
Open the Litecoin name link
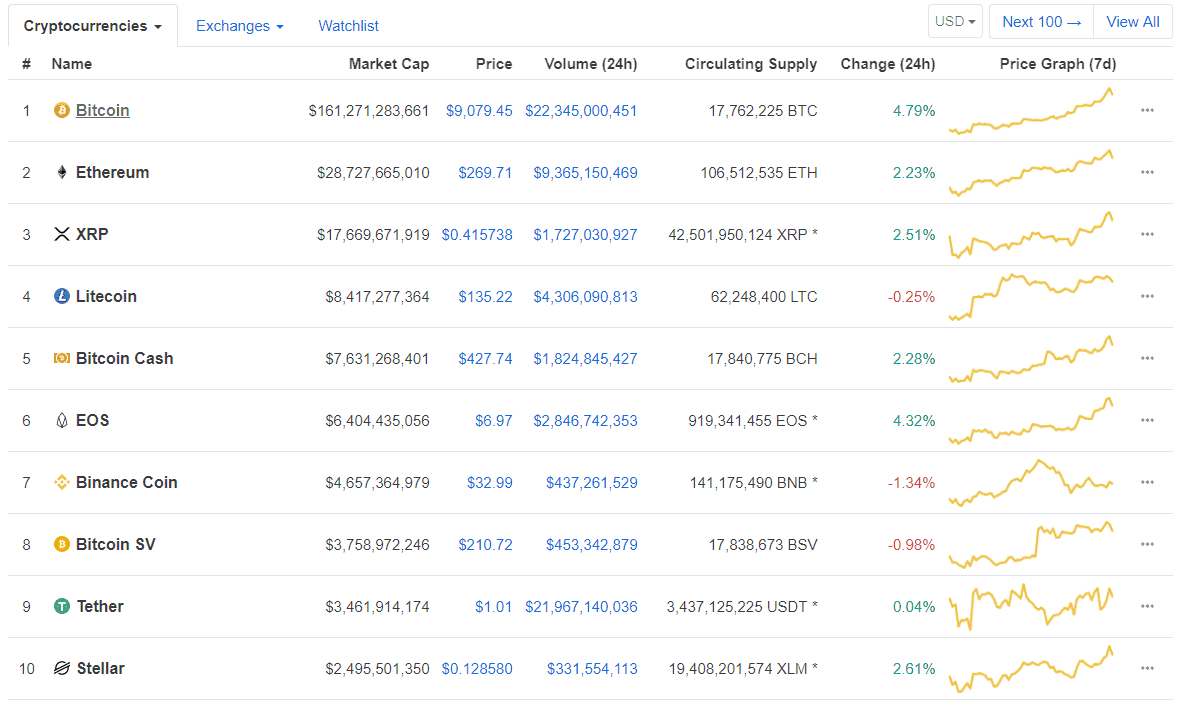click(106, 297)
